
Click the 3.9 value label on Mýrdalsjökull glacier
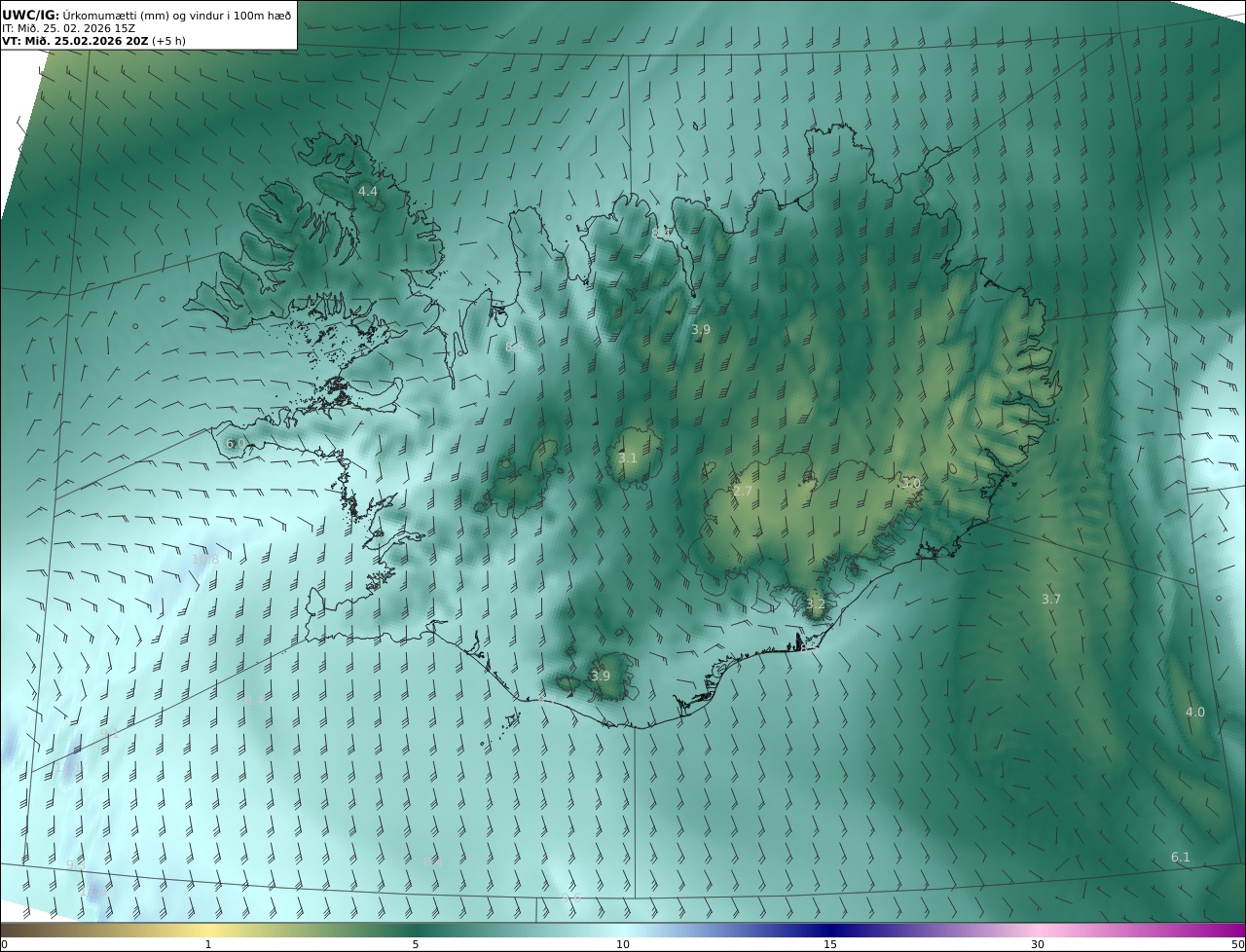[x=601, y=676]
